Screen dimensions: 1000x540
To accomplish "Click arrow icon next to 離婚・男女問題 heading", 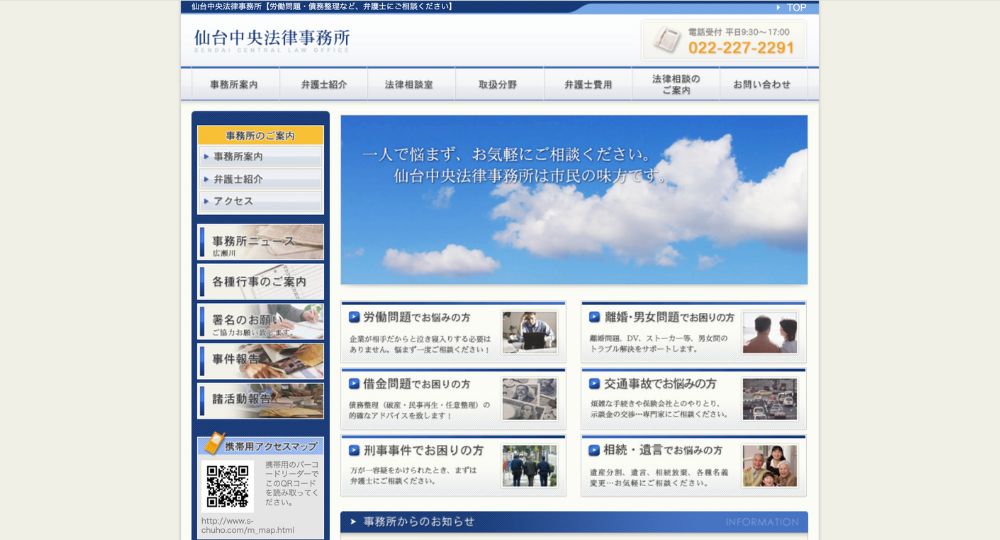I will click(x=594, y=317).
